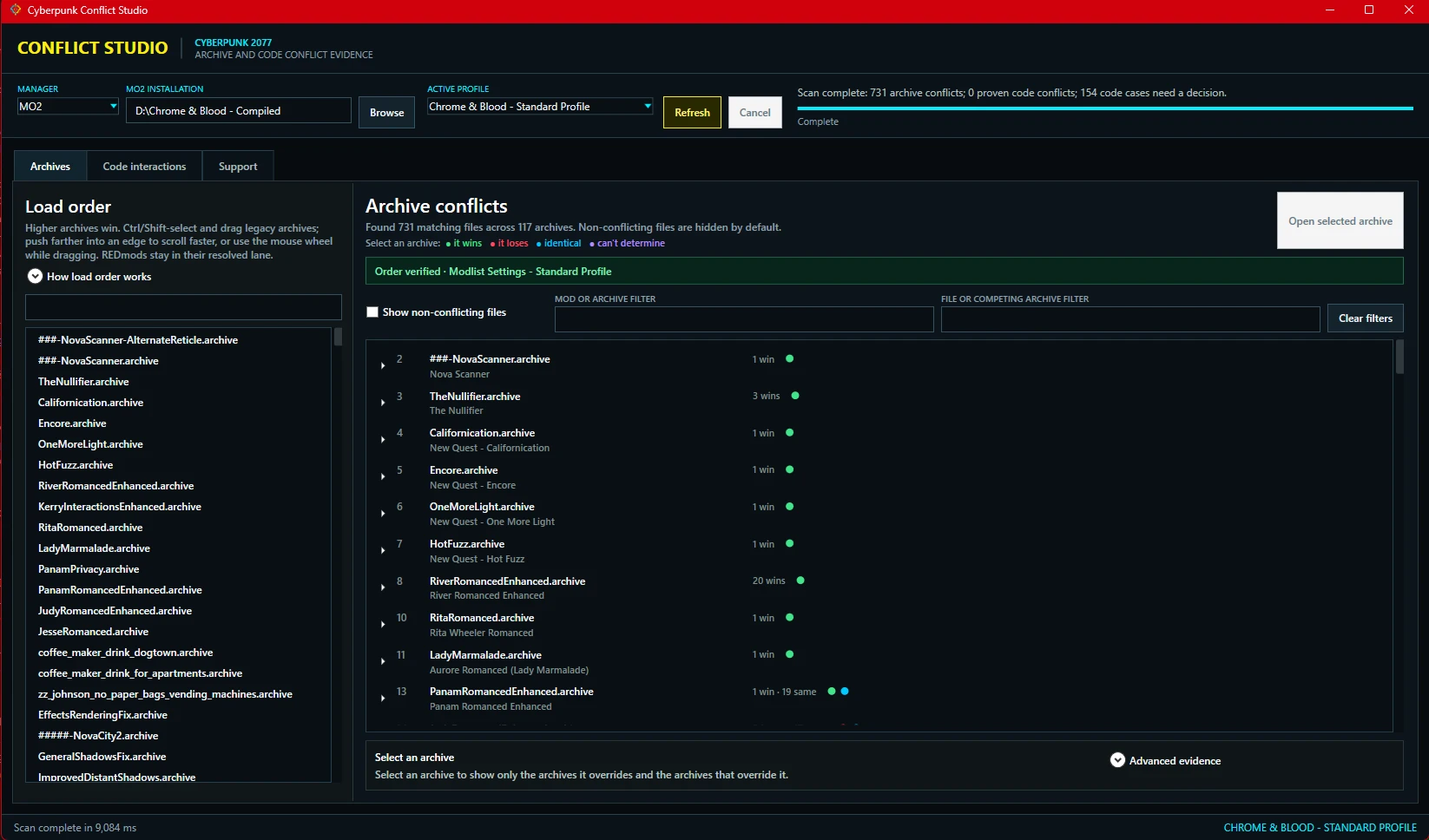Expand the Encore.archive conflict row
The height and width of the screenshot is (840, 1429).
383,476
